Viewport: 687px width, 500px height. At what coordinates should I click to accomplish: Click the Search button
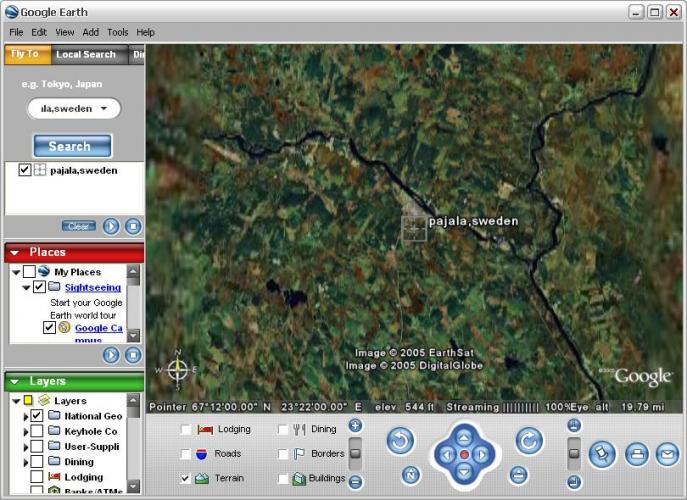click(70, 146)
